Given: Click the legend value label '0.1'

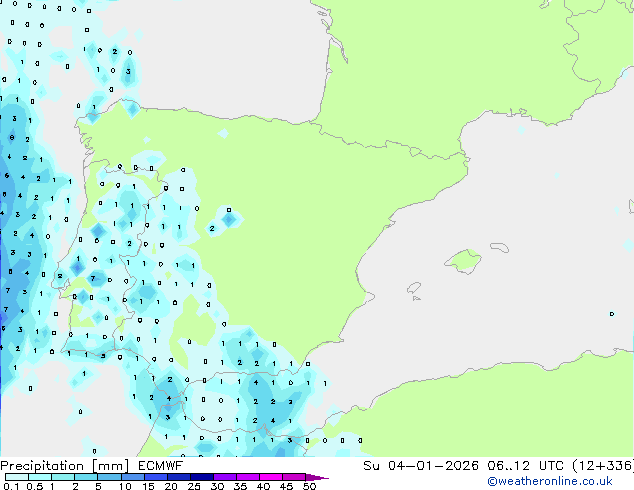Looking at the screenshot, I should [11, 486].
